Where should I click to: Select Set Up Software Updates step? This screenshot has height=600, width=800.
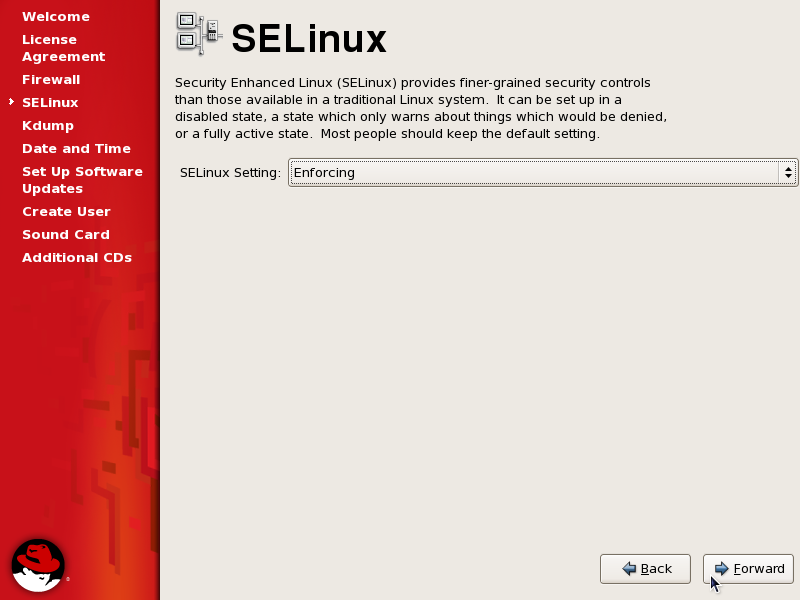click(x=83, y=180)
